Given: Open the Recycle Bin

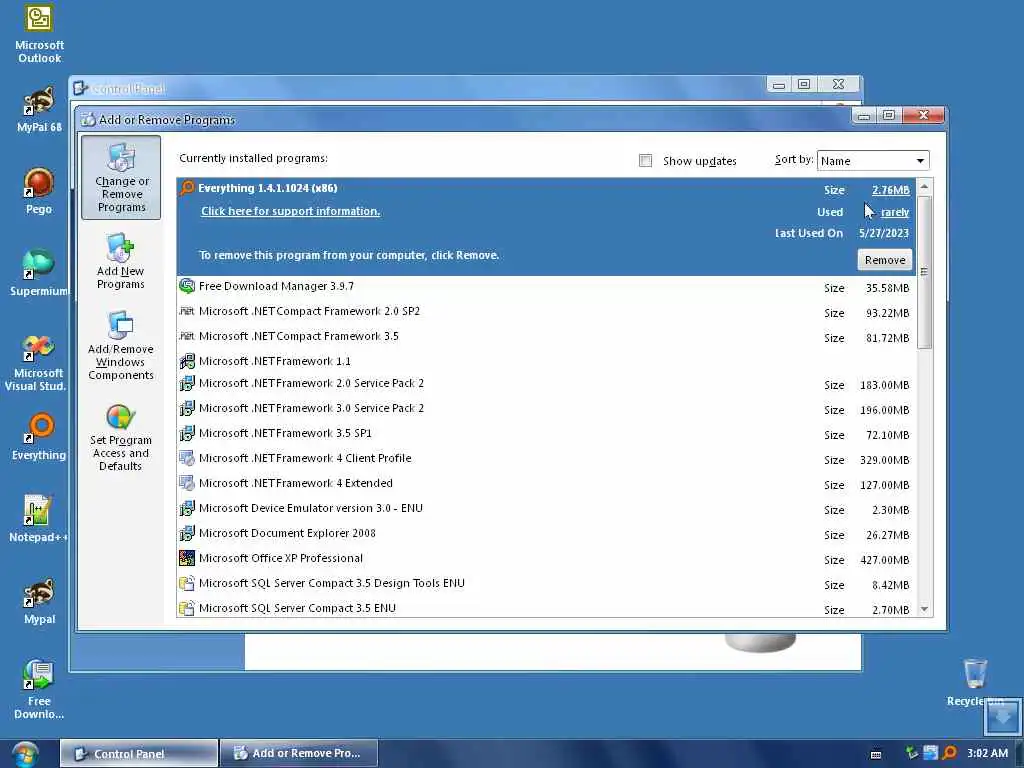Looking at the screenshot, I should click(975, 682).
